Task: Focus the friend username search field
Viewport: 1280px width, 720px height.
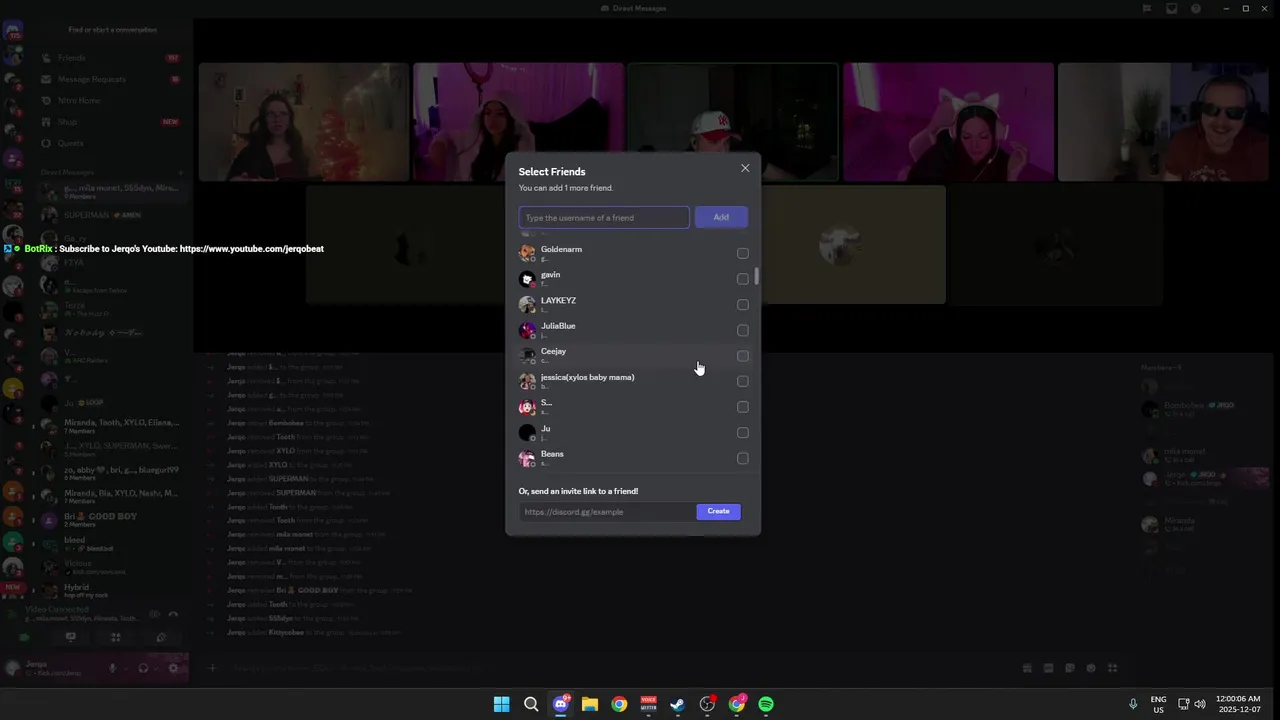Action: coord(604,217)
